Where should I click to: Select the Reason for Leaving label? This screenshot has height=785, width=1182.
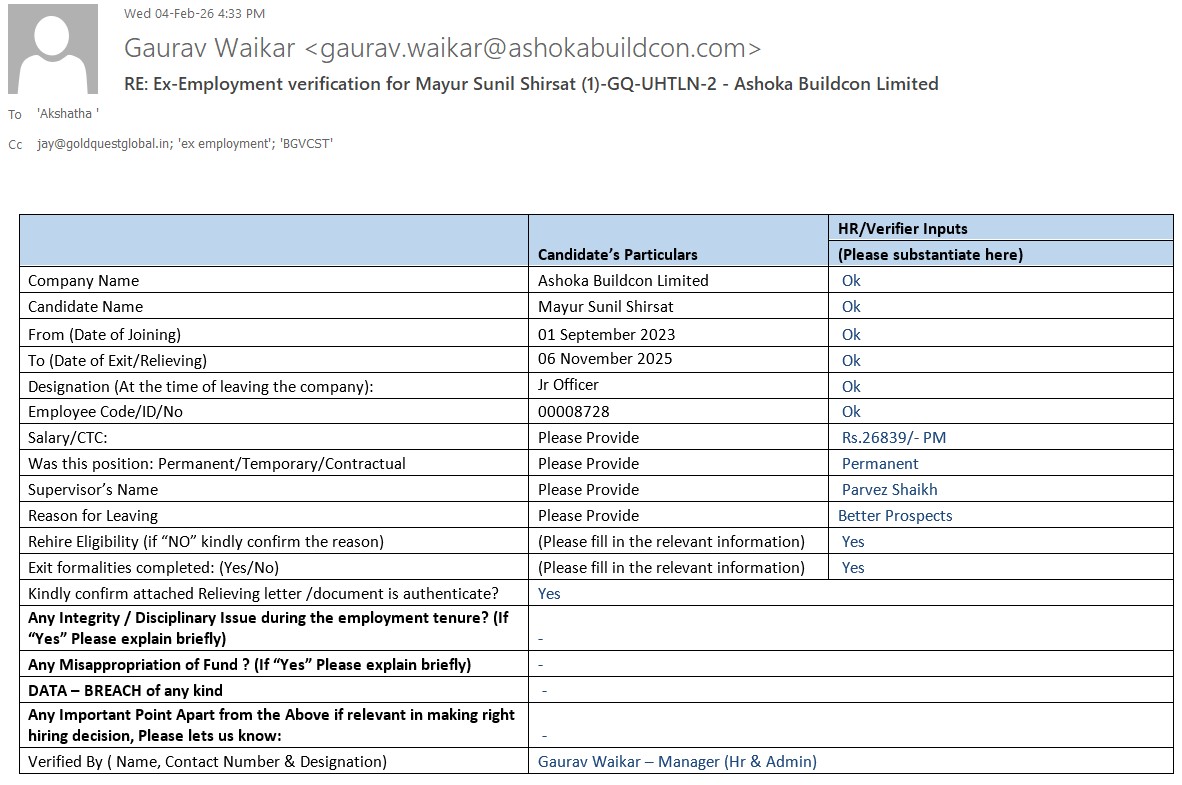[93, 516]
